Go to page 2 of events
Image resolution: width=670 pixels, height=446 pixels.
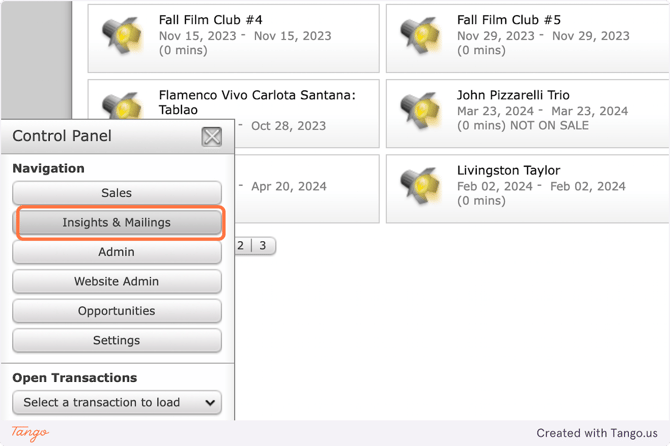pyautogui.click(x=241, y=245)
